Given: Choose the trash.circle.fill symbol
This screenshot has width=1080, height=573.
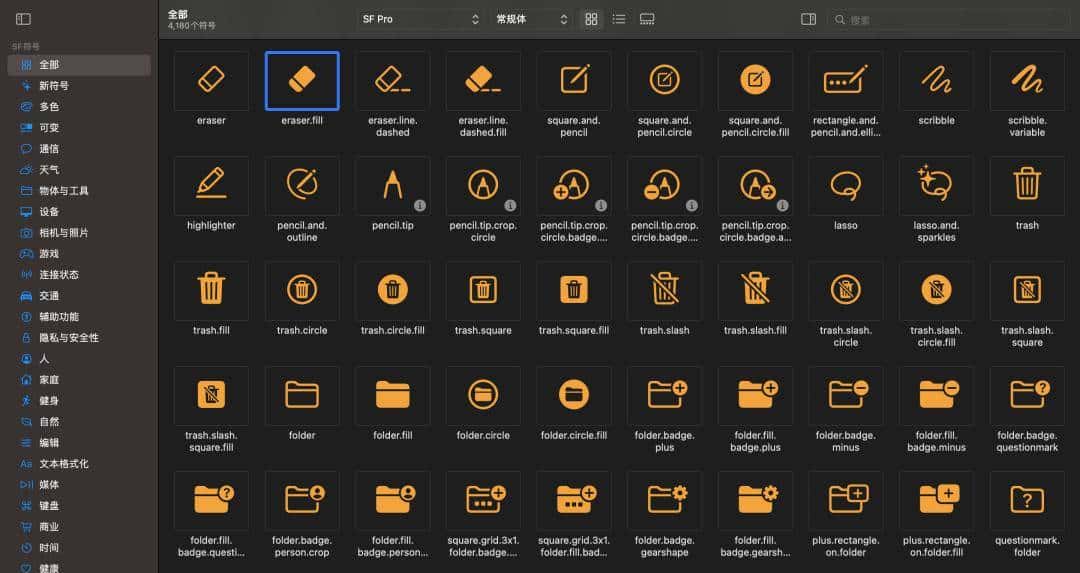Looking at the screenshot, I should point(392,290).
